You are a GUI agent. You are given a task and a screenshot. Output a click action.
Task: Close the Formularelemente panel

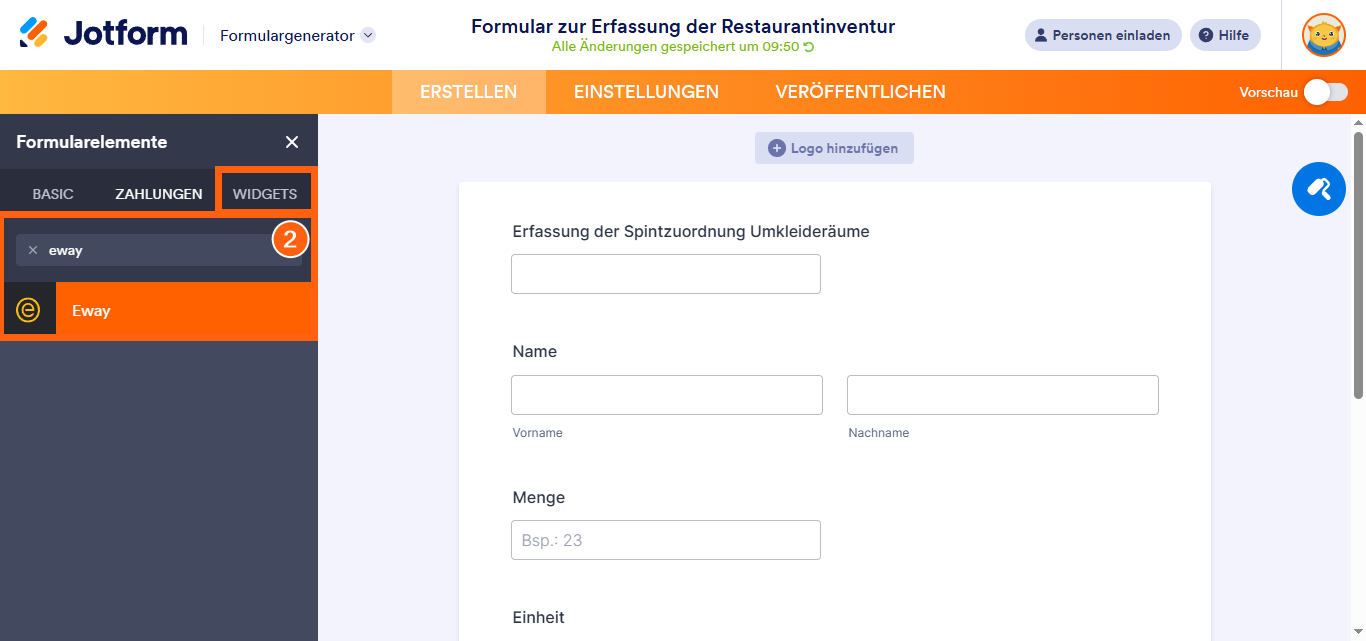click(291, 141)
